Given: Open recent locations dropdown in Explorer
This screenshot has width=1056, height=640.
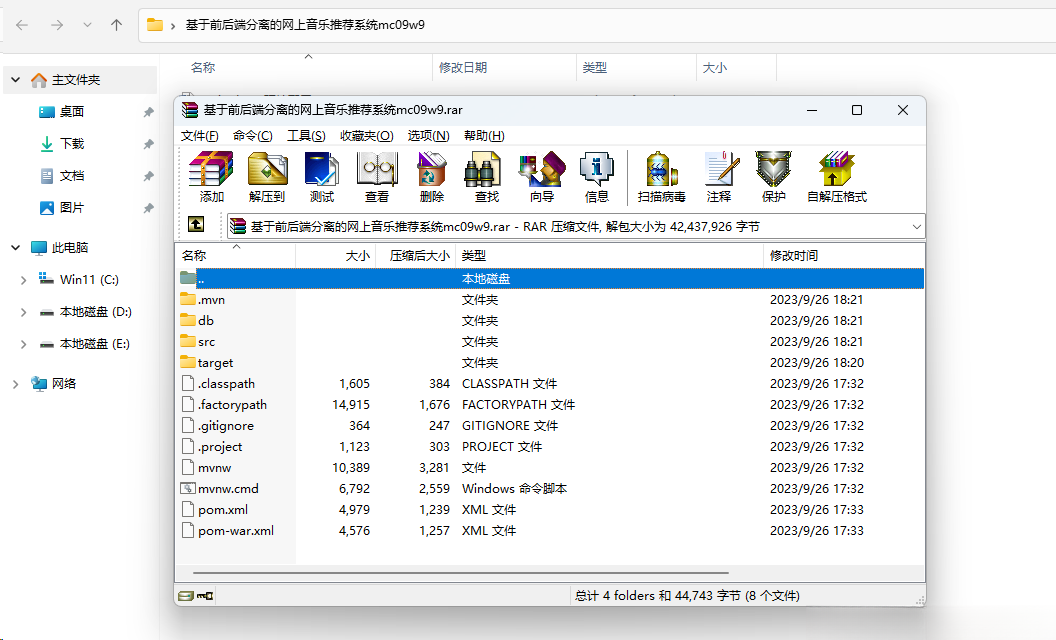Looking at the screenshot, I should [87, 25].
